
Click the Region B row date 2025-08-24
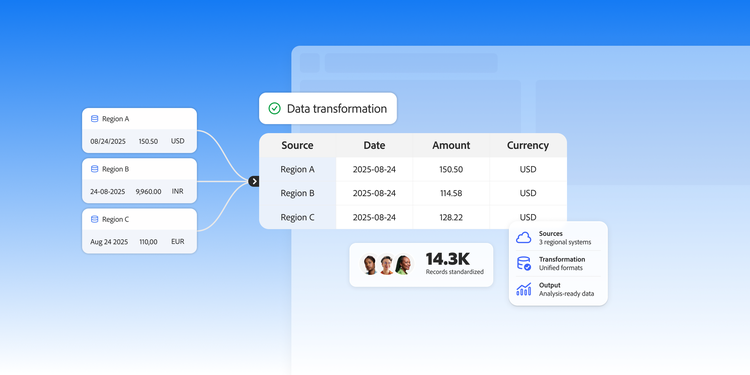tap(374, 193)
